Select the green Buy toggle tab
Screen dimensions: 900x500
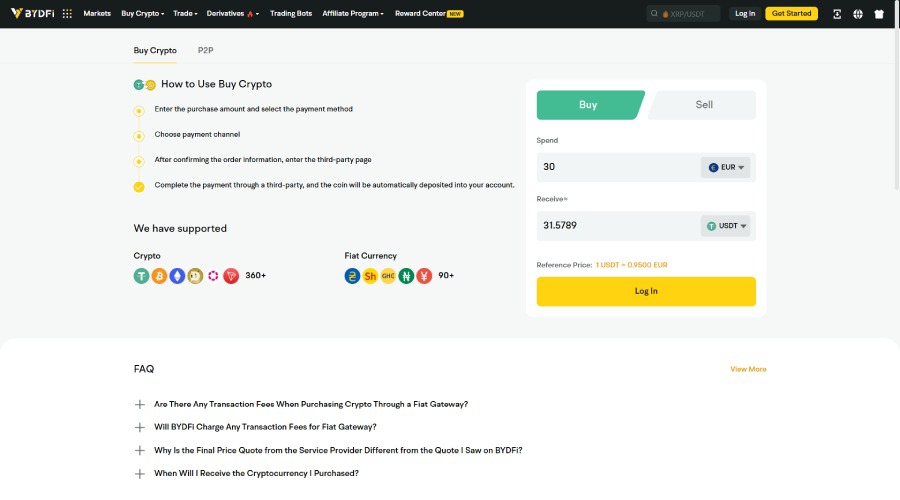tap(589, 105)
